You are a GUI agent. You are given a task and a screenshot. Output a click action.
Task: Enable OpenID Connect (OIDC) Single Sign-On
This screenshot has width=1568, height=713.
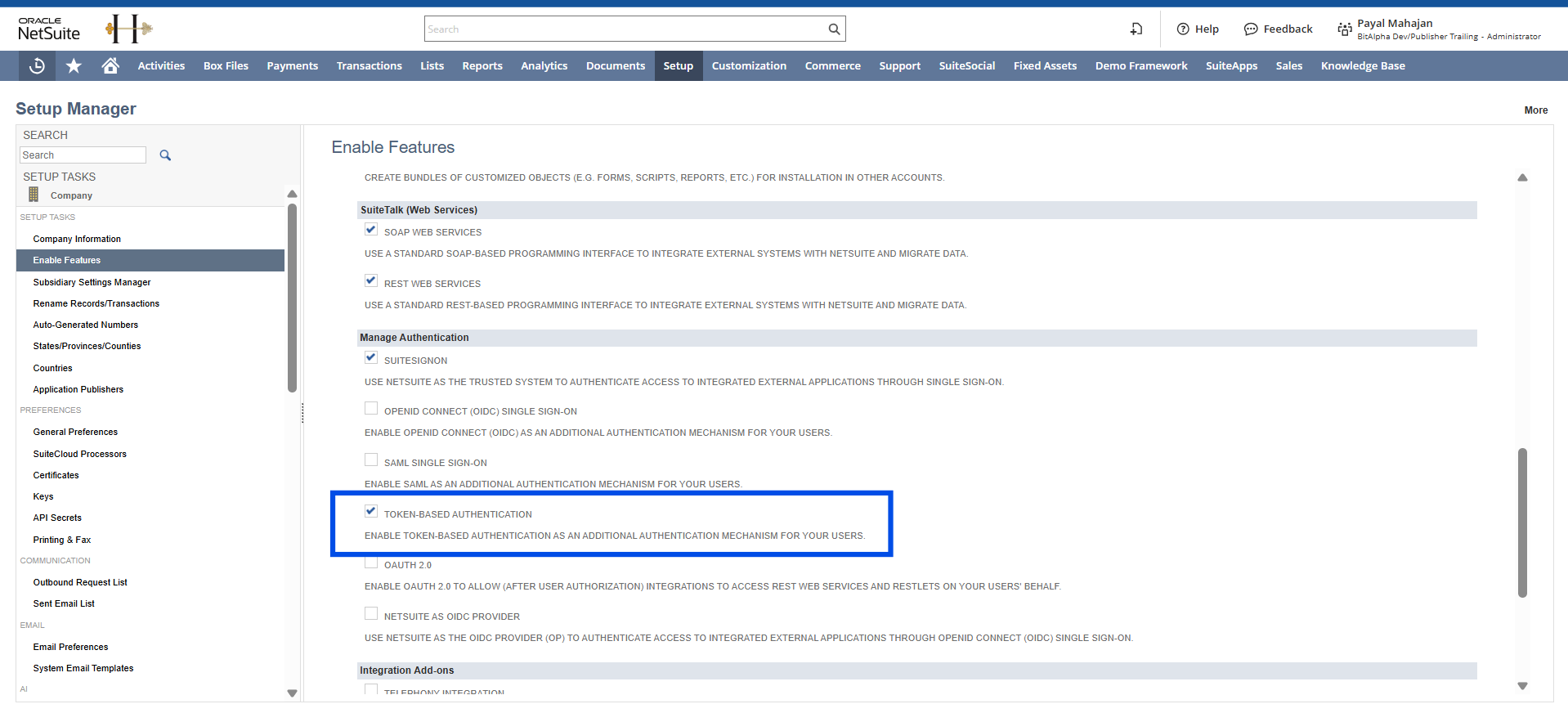pyautogui.click(x=371, y=409)
